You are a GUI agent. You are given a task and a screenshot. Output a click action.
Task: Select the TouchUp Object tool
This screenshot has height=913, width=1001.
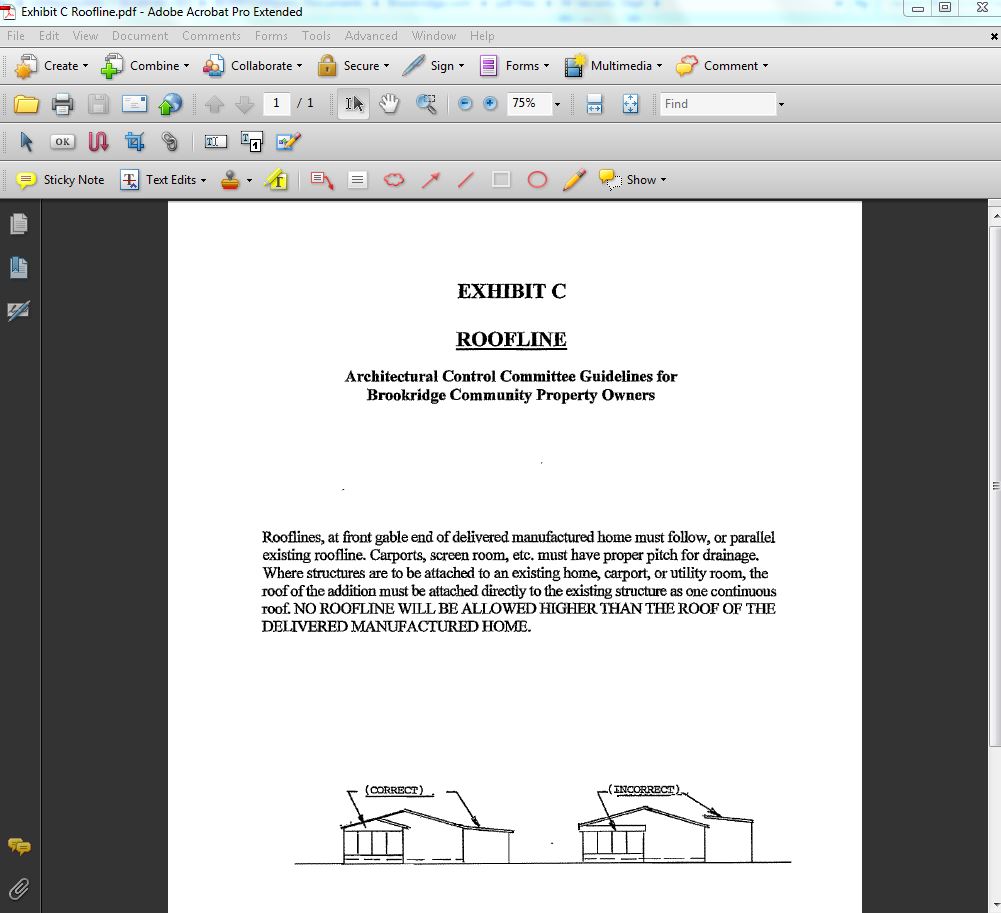click(288, 142)
